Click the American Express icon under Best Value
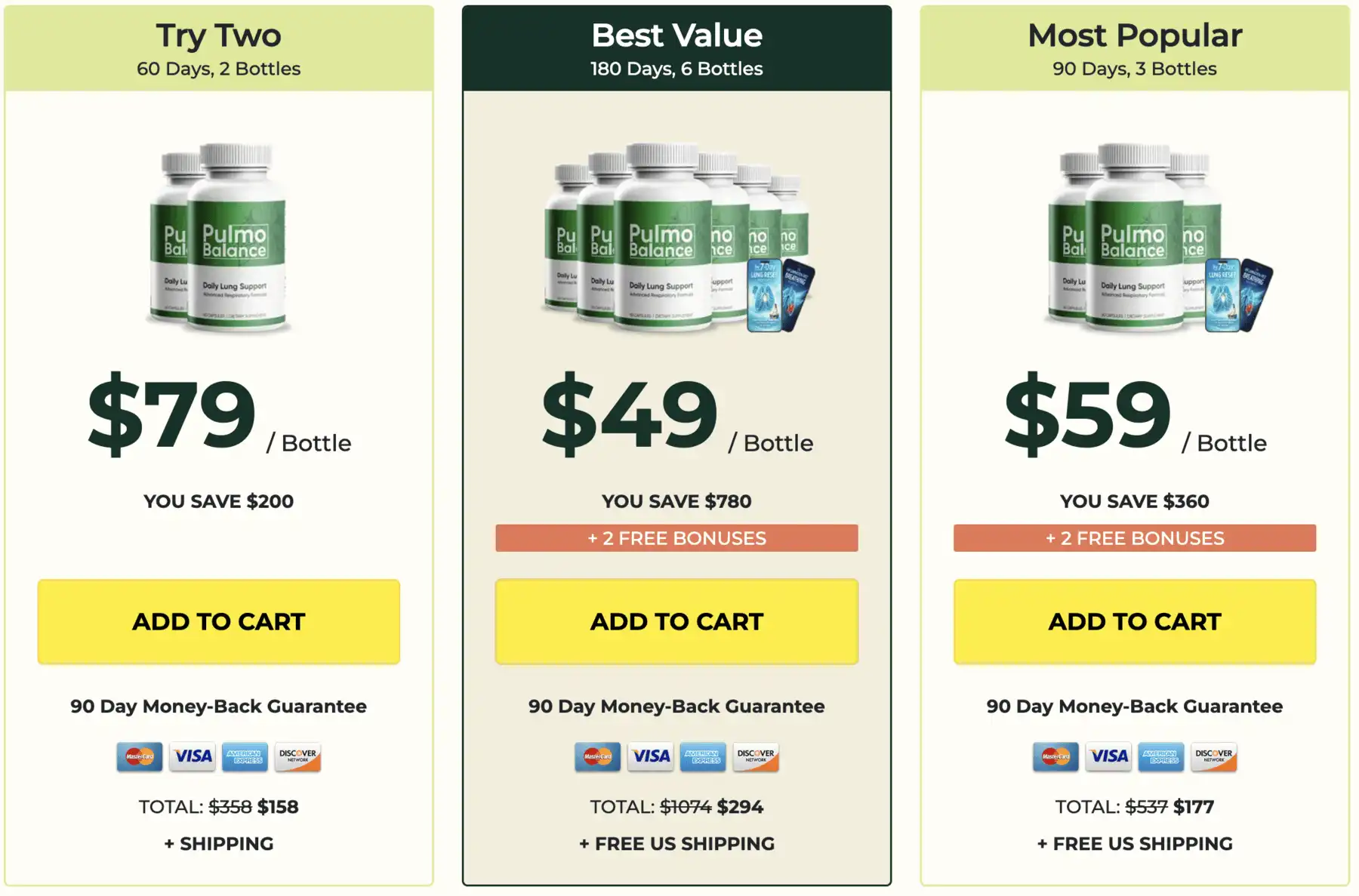 (x=704, y=757)
